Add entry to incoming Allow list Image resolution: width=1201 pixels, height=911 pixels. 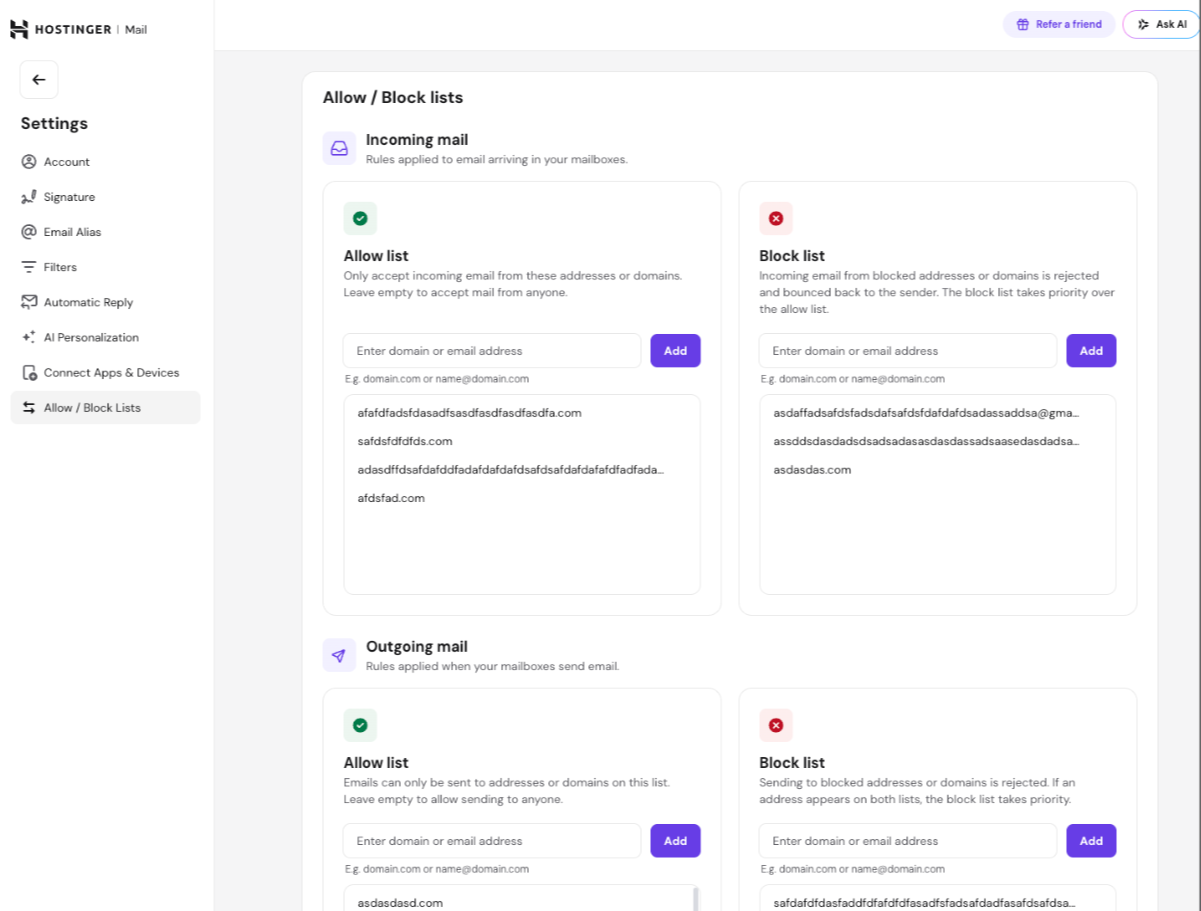pyautogui.click(x=676, y=351)
